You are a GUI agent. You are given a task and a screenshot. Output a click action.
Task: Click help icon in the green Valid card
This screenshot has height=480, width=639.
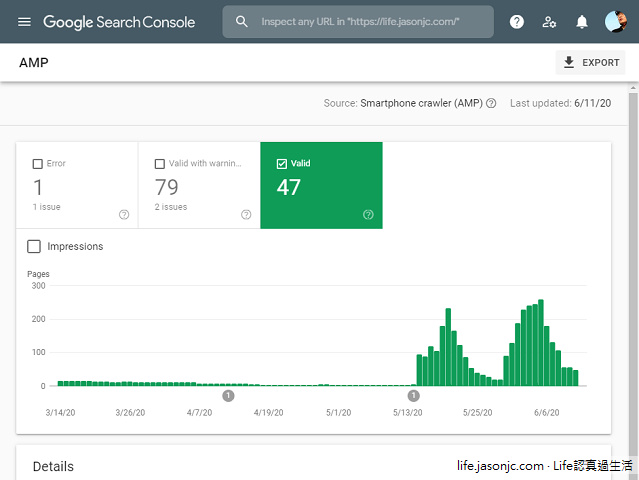[x=368, y=214]
